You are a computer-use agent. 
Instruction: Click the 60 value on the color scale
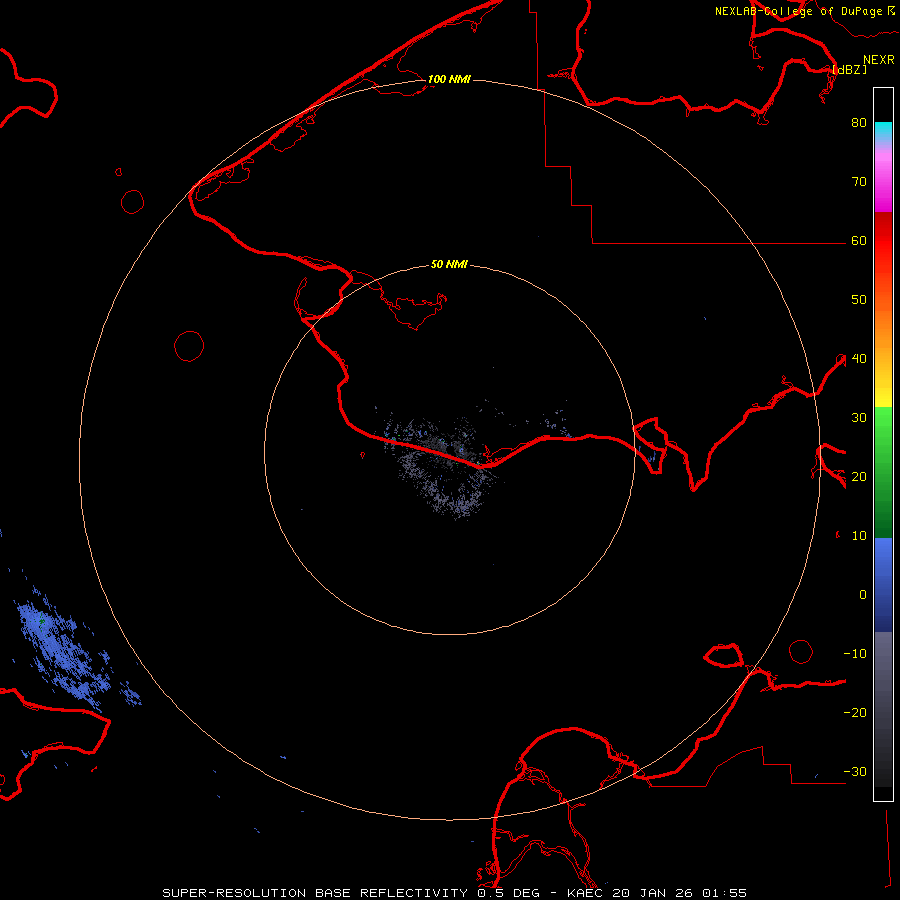859,241
